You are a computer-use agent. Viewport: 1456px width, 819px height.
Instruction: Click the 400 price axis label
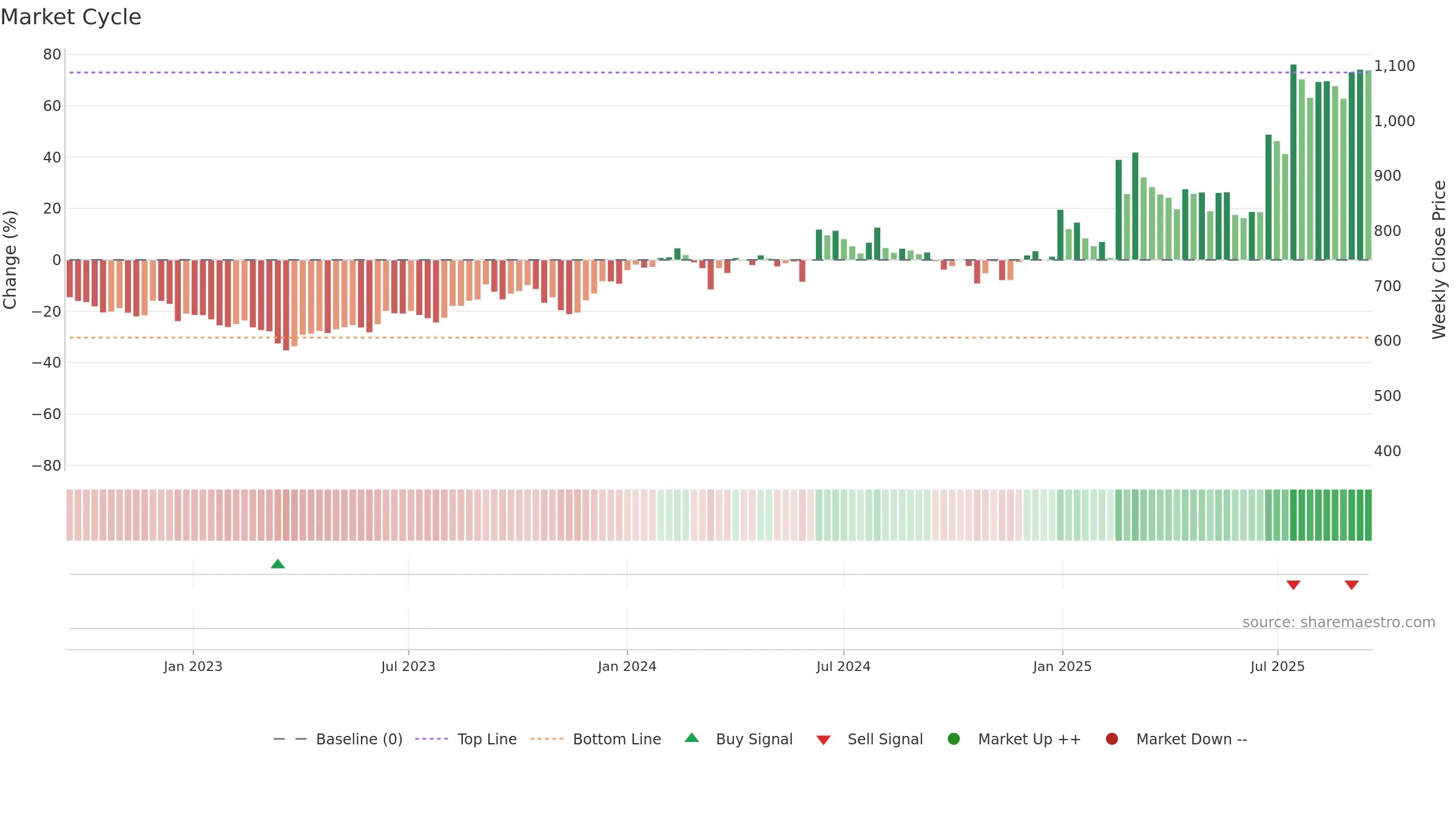click(1387, 451)
